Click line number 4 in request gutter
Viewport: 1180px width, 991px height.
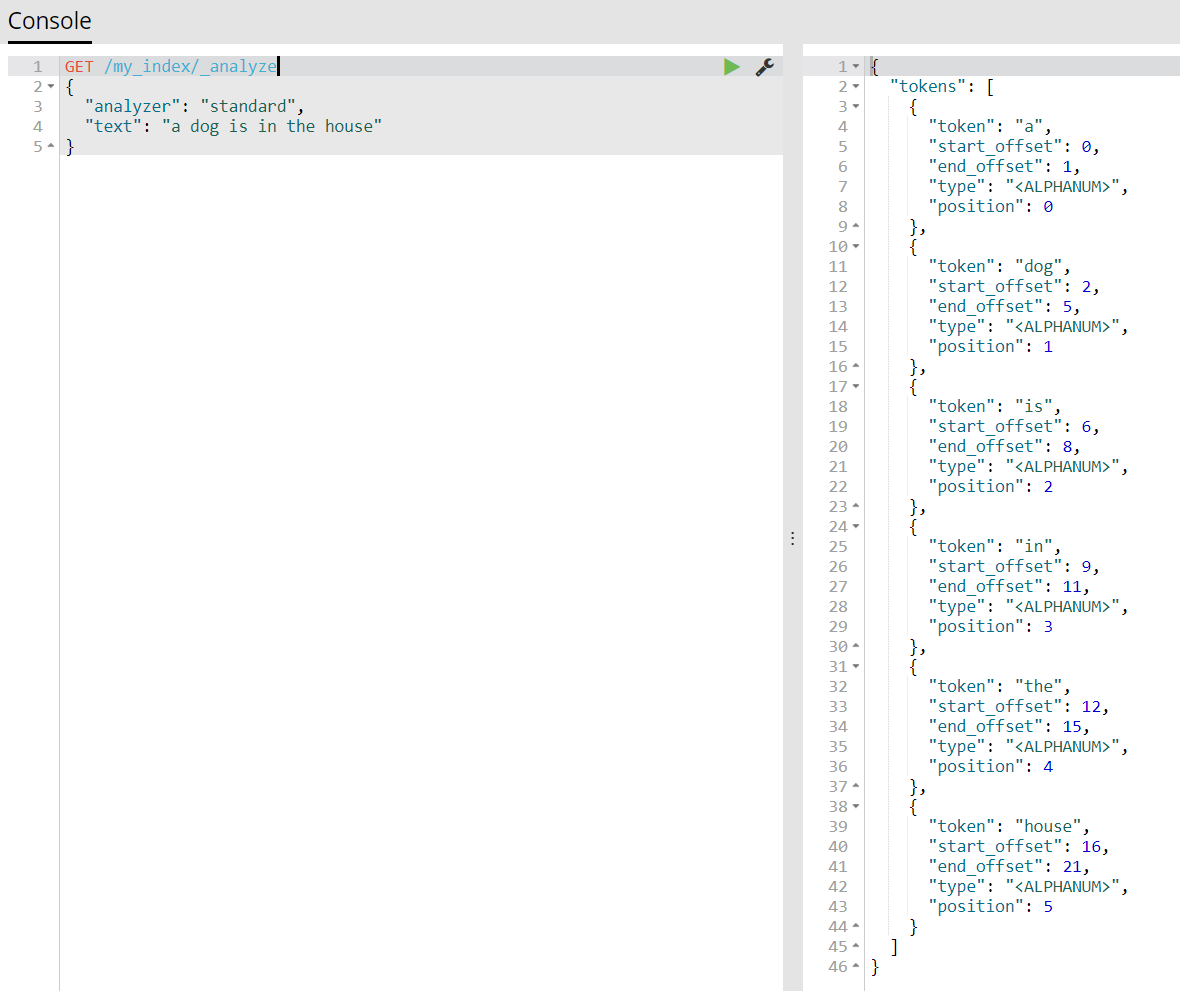click(x=38, y=126)
